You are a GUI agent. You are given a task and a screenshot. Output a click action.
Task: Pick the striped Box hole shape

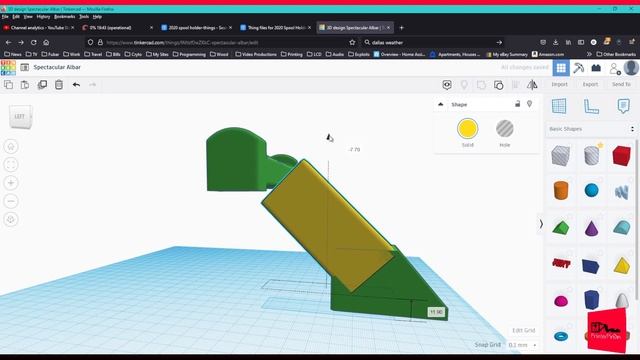(561, 156)
